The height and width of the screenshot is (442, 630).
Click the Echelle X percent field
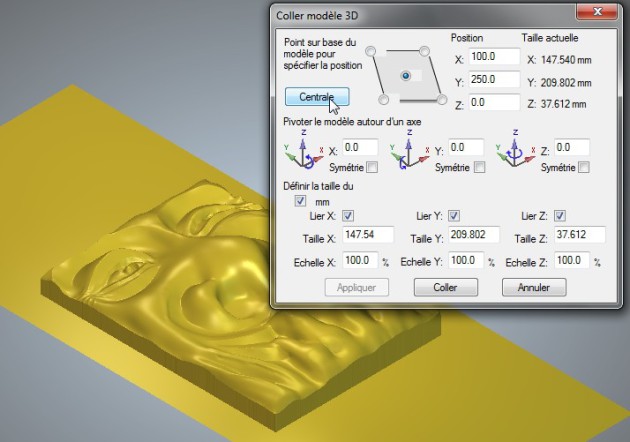point(360,261)
